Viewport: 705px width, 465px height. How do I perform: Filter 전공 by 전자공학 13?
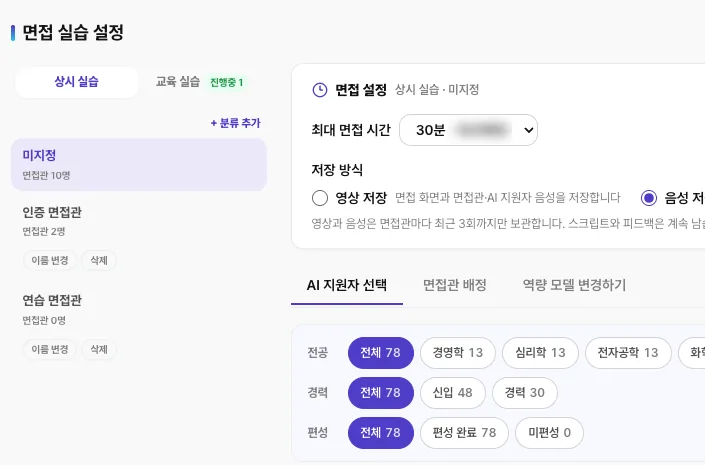[628, 353]
